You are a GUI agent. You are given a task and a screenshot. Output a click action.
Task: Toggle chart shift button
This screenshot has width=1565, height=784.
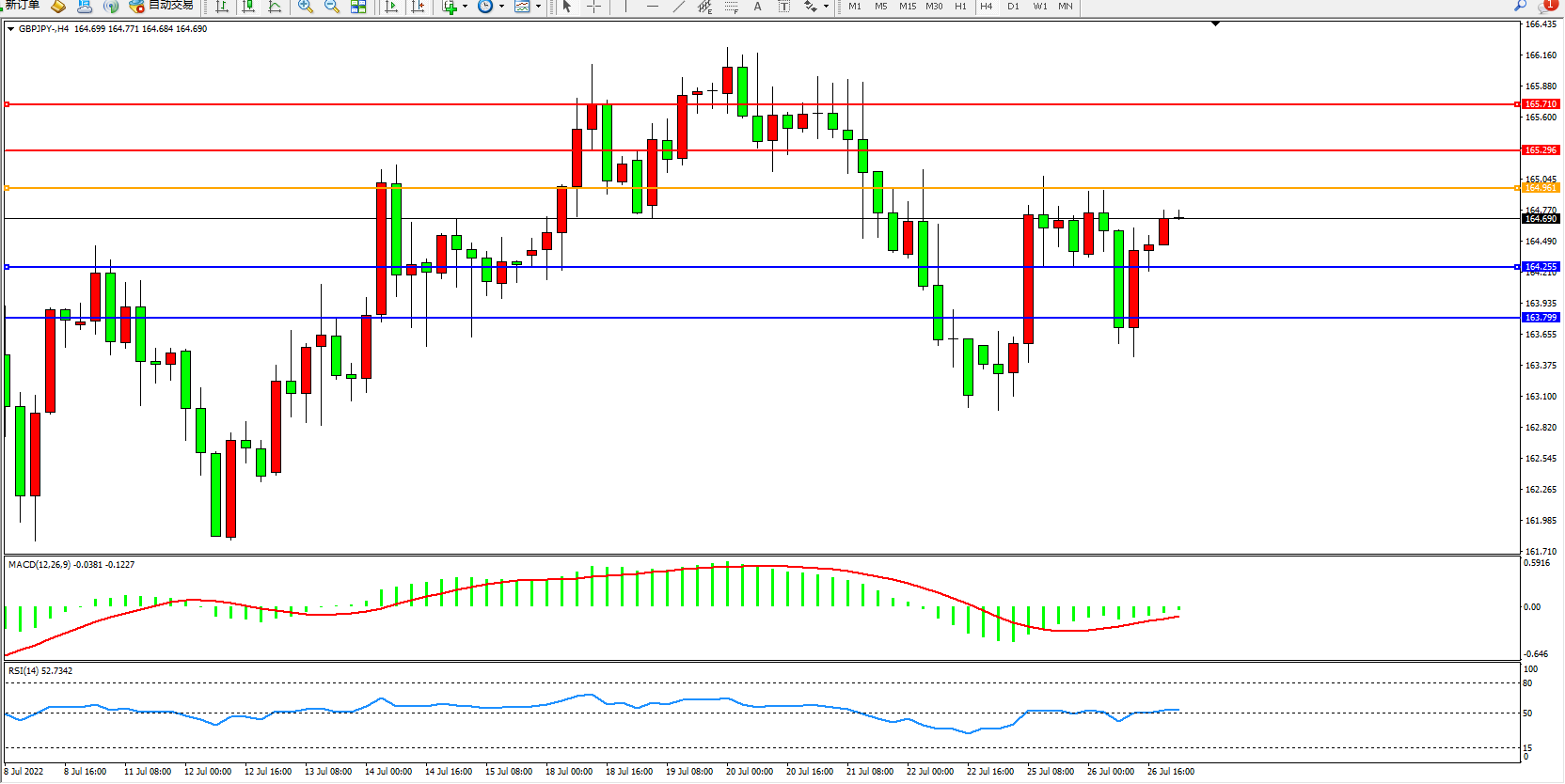coord(419,7)
